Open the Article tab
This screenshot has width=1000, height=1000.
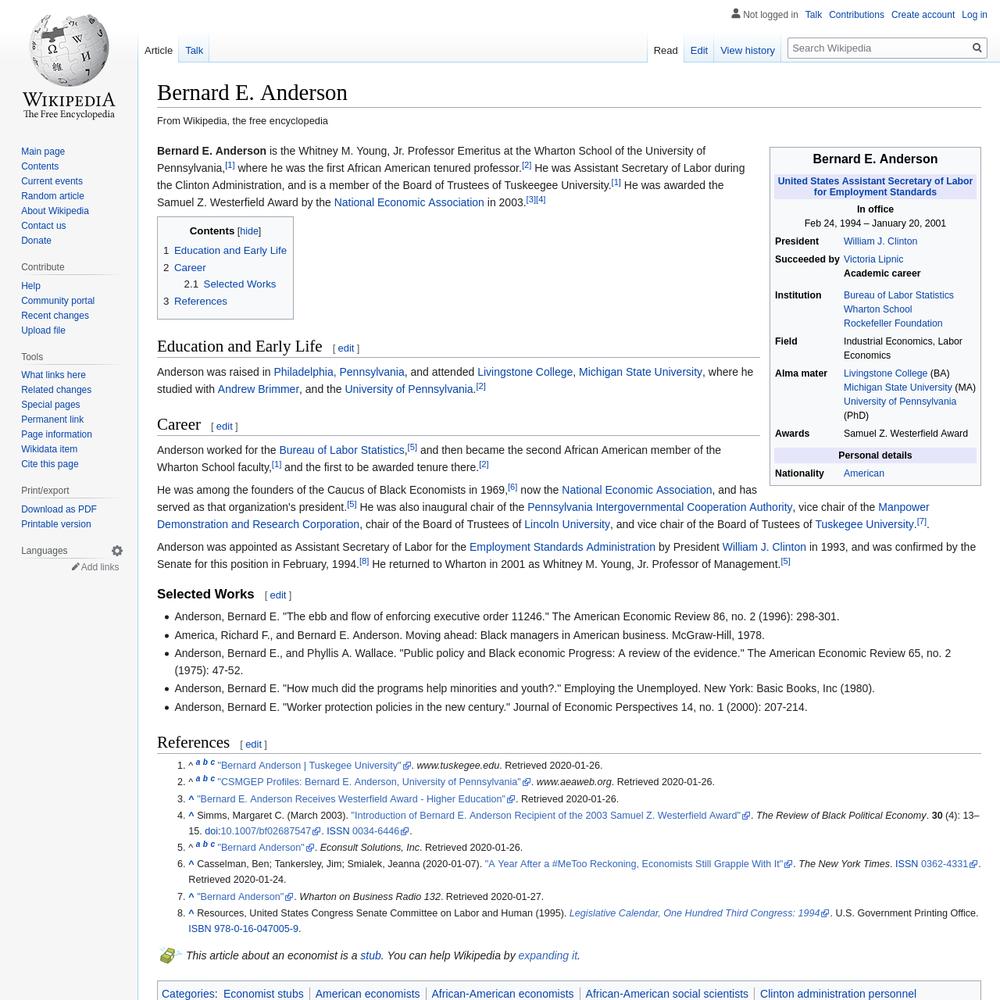point(158,50)
